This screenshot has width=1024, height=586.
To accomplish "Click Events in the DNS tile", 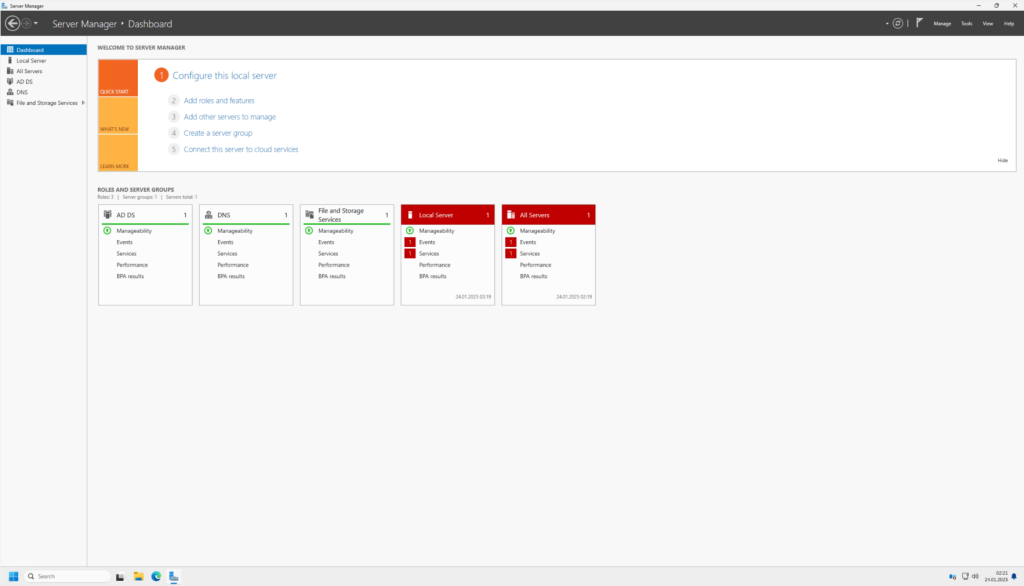I will point(225,242).
